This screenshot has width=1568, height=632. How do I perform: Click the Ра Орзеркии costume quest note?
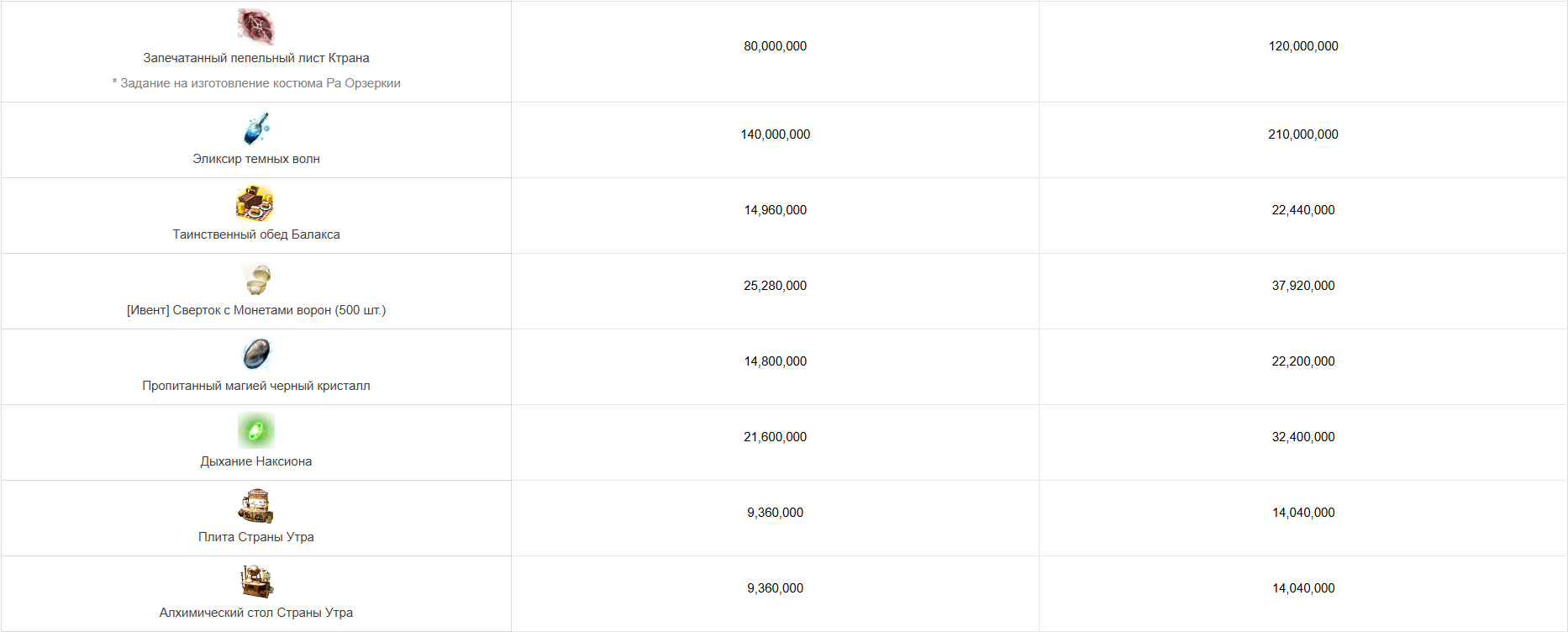coord(256,83)
